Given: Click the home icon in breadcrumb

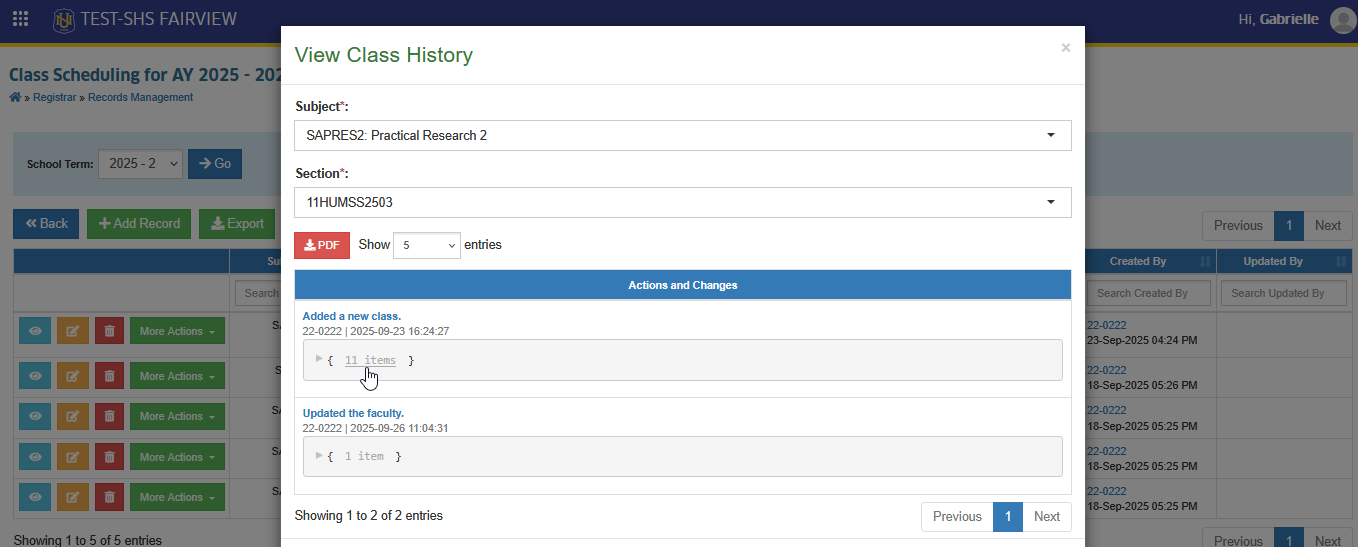Looking at the screenshot, I should [15, 97].
